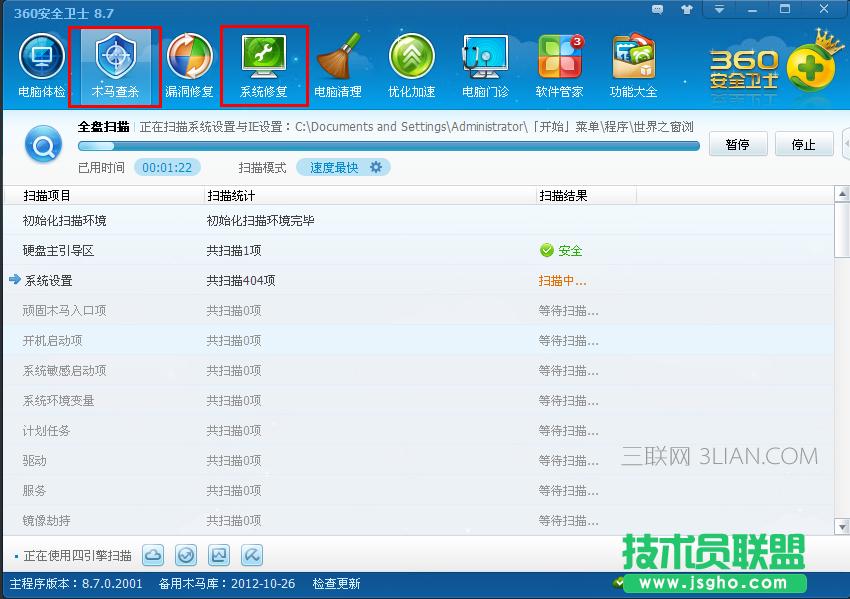Select the 硬盘主引导区 row
This screenshot has height=599, width=850.
(418, 250)
